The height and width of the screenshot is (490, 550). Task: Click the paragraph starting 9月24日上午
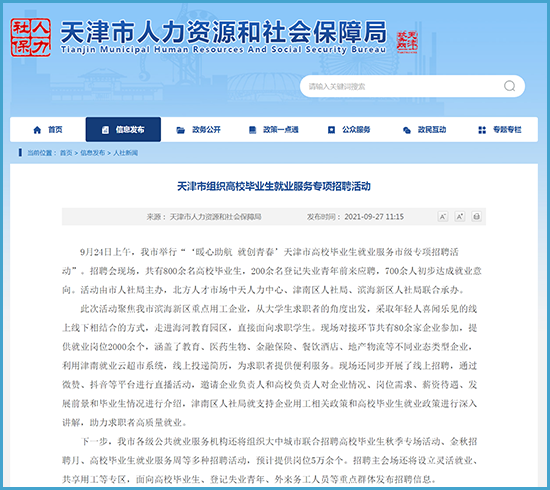point(272,271)
